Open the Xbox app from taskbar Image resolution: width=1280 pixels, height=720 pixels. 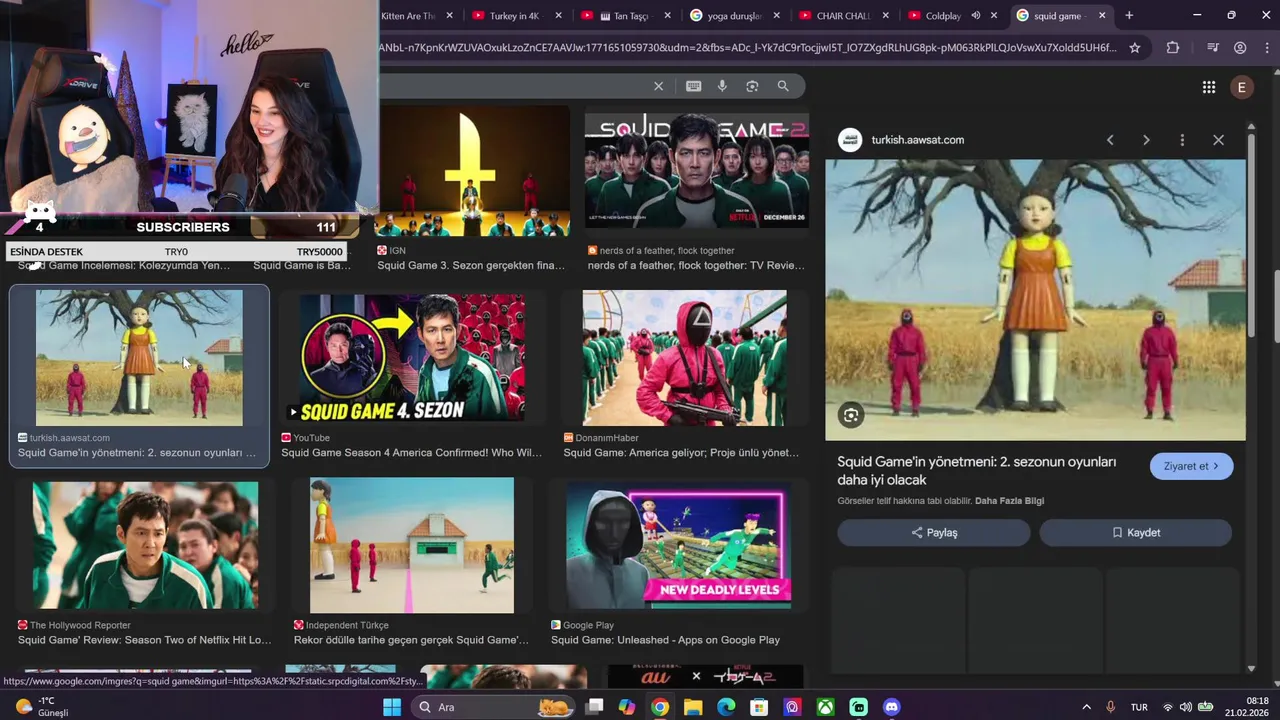(x=825, y=707)
